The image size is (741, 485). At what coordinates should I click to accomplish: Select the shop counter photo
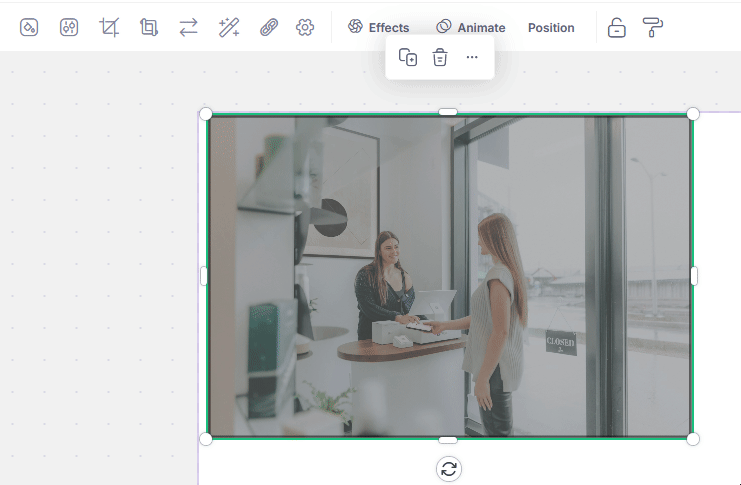(x=449, y=277)
